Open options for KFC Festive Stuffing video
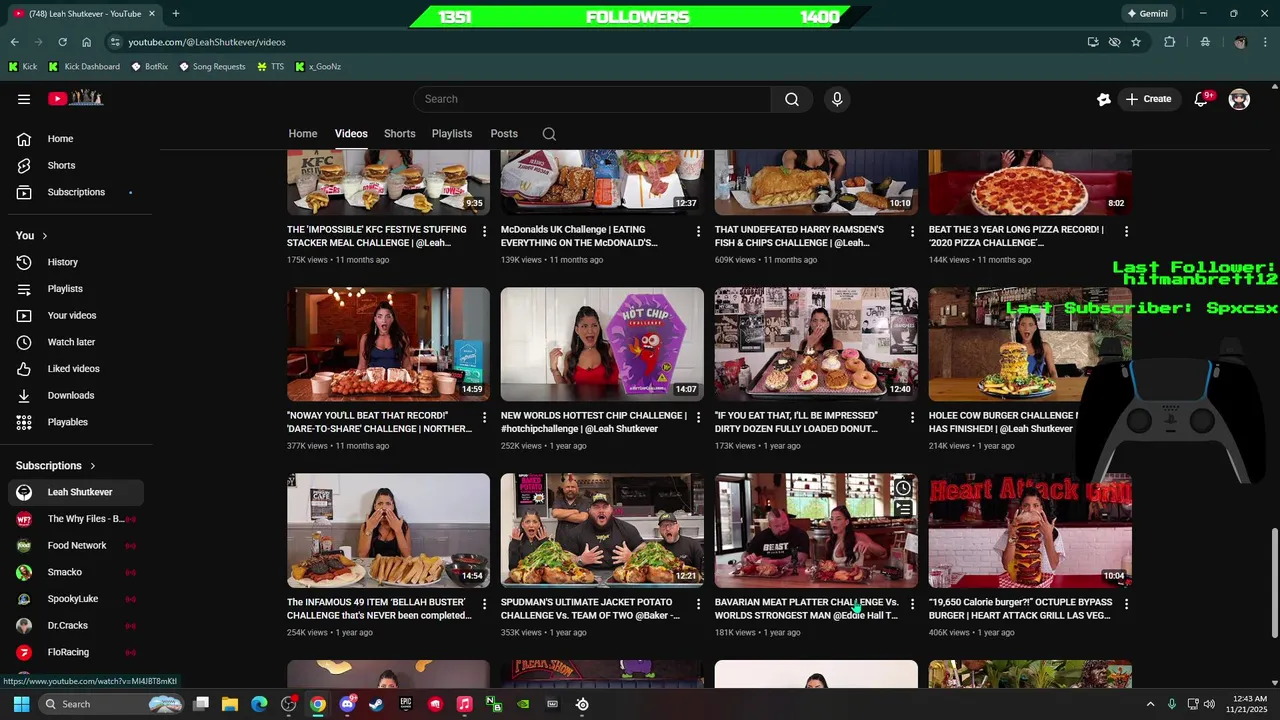The width and height of the screenshot is (1280, 720). point(484,231)
